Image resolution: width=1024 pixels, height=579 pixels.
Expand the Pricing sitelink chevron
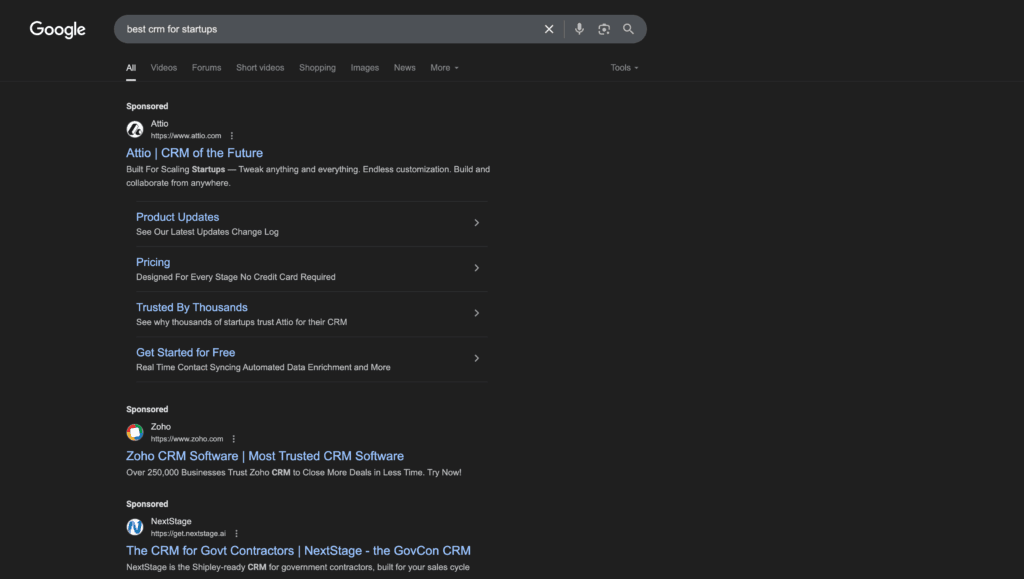[x=477, y=268]
